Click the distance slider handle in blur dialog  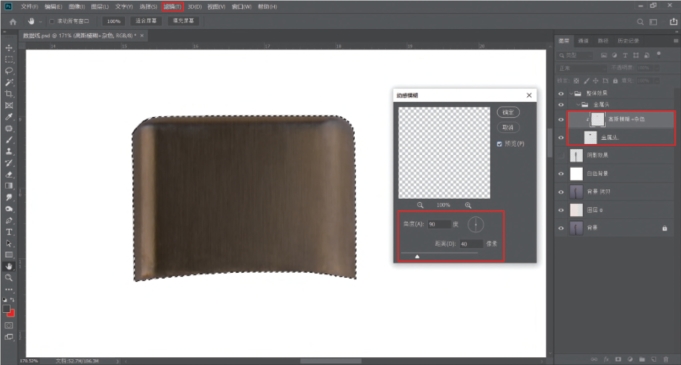tap(417, 257)
